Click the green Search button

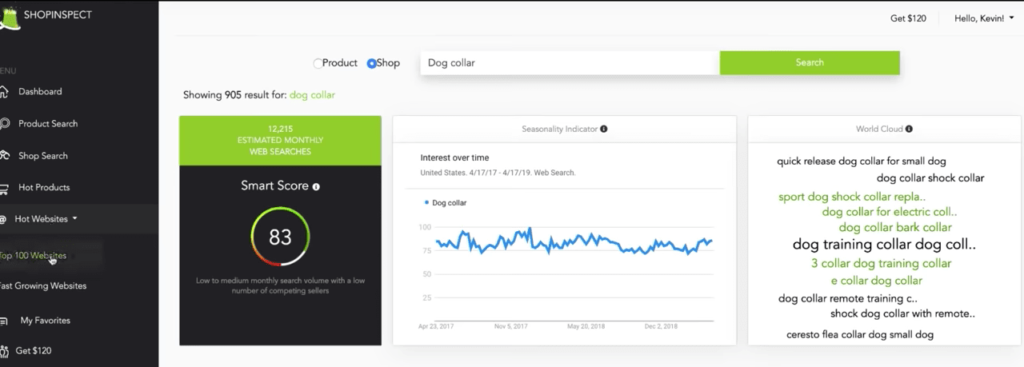point(810,63)
